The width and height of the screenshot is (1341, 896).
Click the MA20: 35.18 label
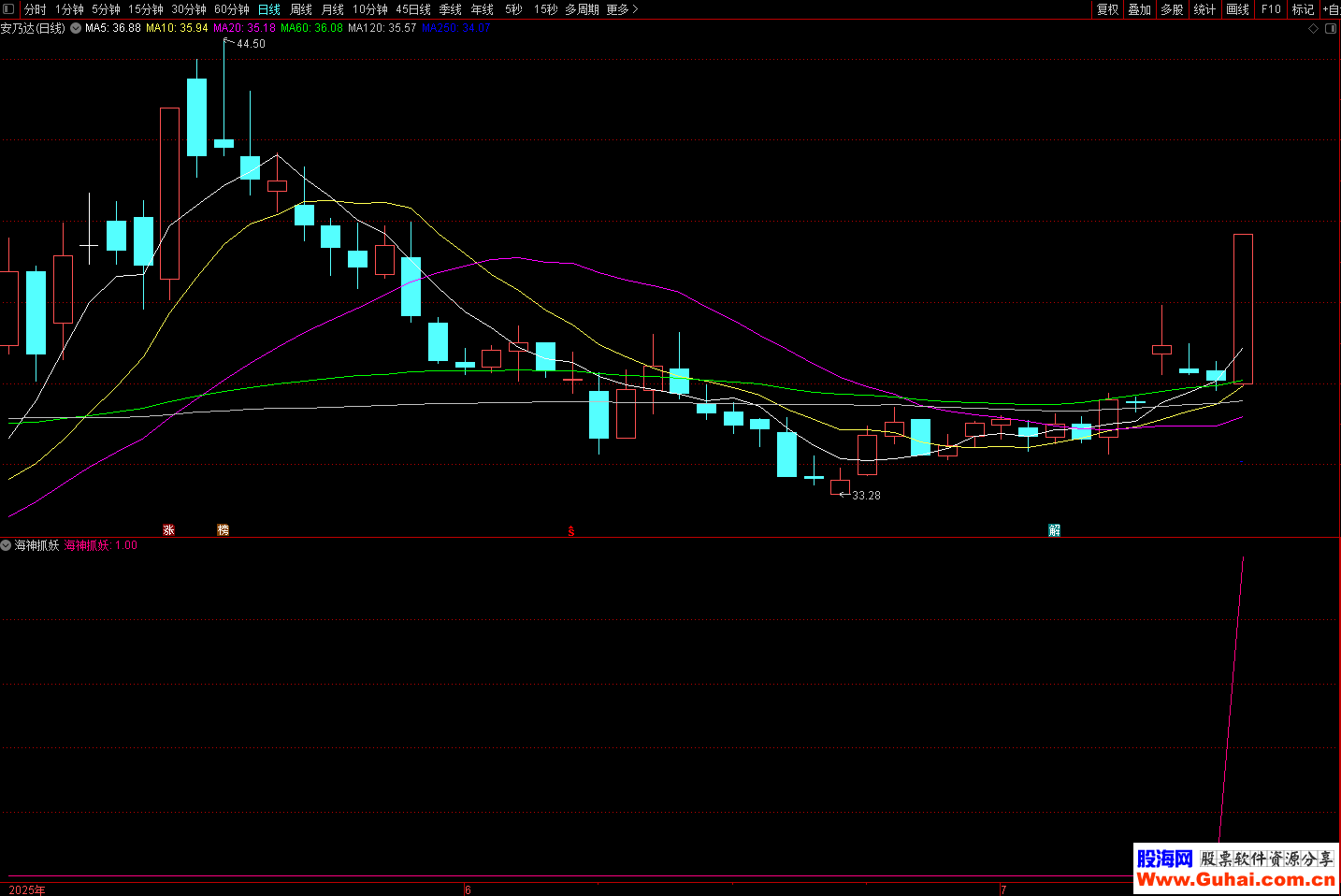[244, 28]
